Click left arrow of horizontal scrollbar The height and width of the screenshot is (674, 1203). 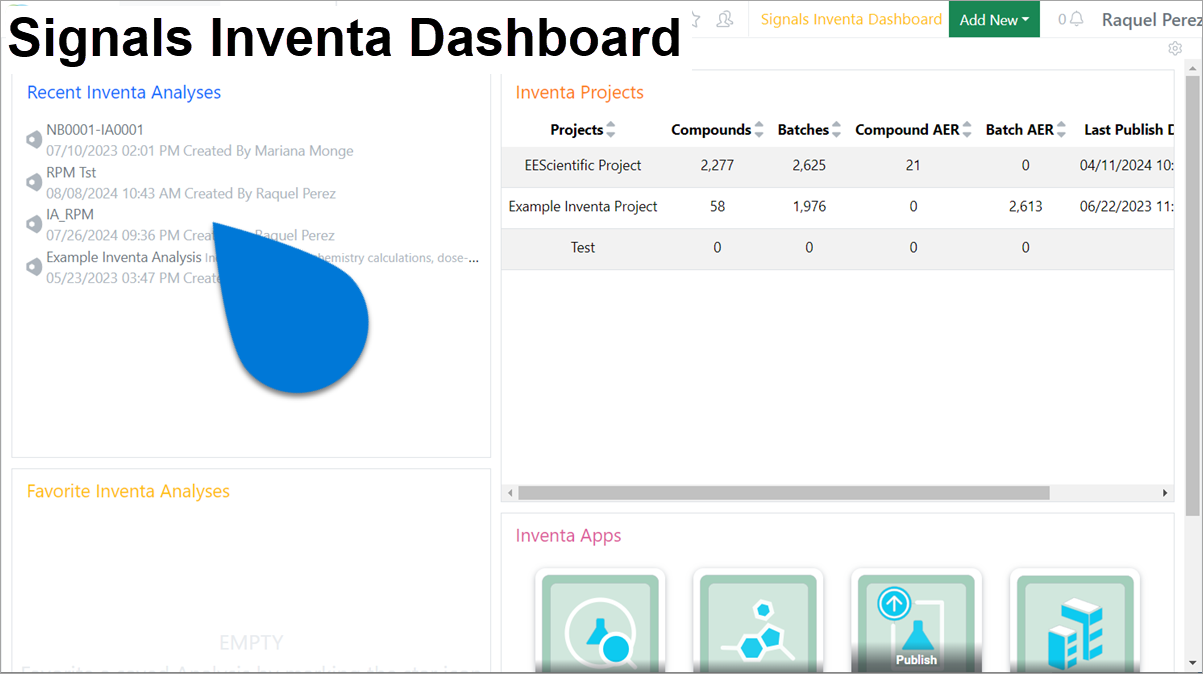[510, 493]
